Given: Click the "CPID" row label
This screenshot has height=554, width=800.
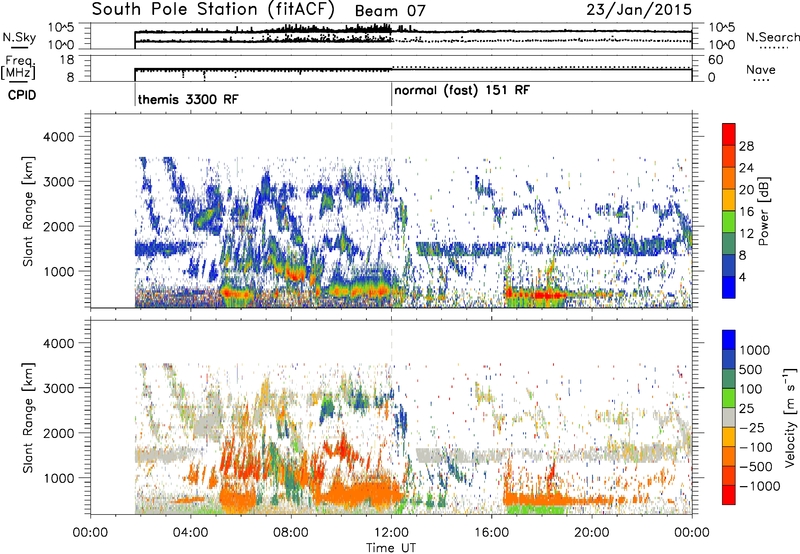Looking at the screenshot, I should (x=22, y=95).
